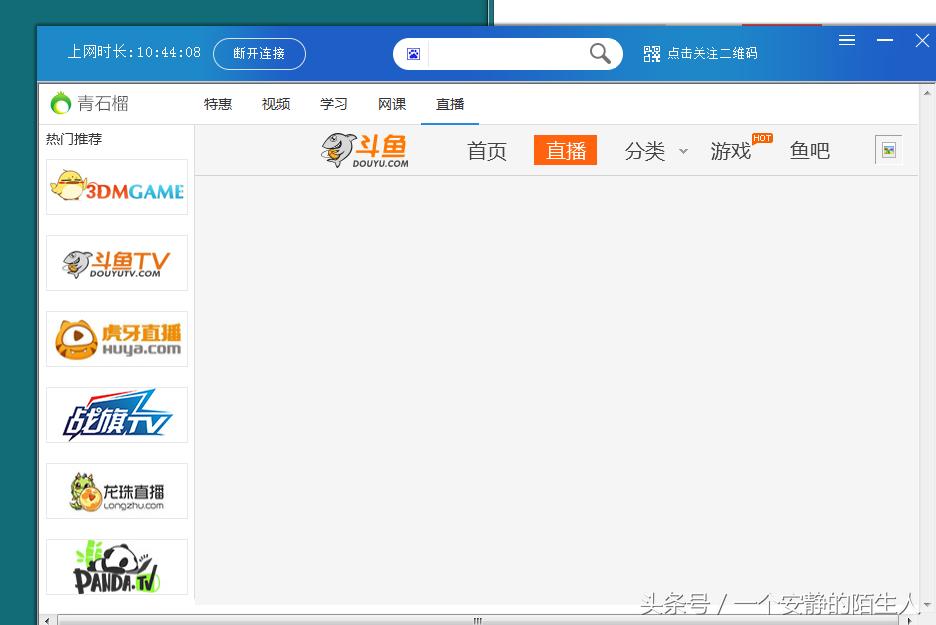The height and width of the screenshot is (625, 936).
Task: Open the 鱼吧 navigation item
Action: pos(810,151)
